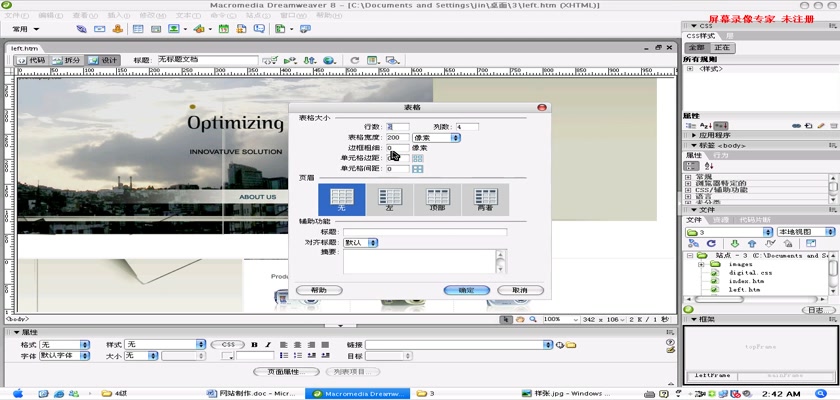Image resolution: width=840 pixels, height=400 pixels.
Task: Click the email link insert icon
Action: coord(100,29)
